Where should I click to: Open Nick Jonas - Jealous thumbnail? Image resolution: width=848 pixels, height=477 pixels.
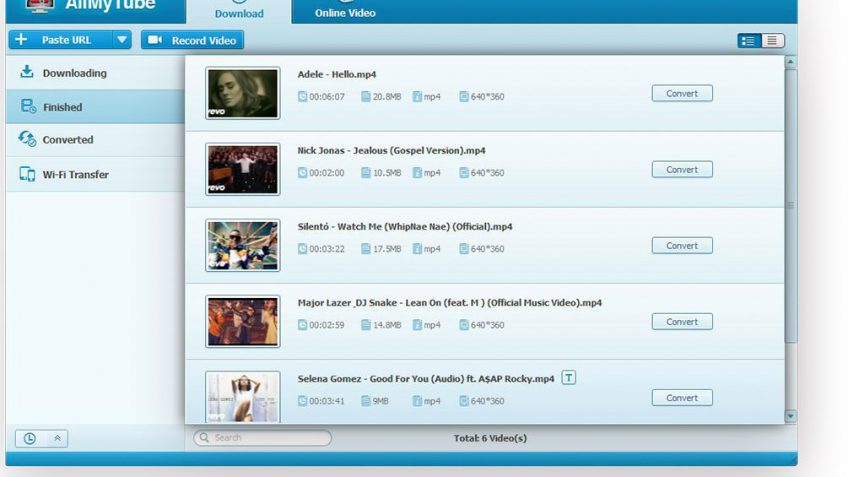(243, 169)
